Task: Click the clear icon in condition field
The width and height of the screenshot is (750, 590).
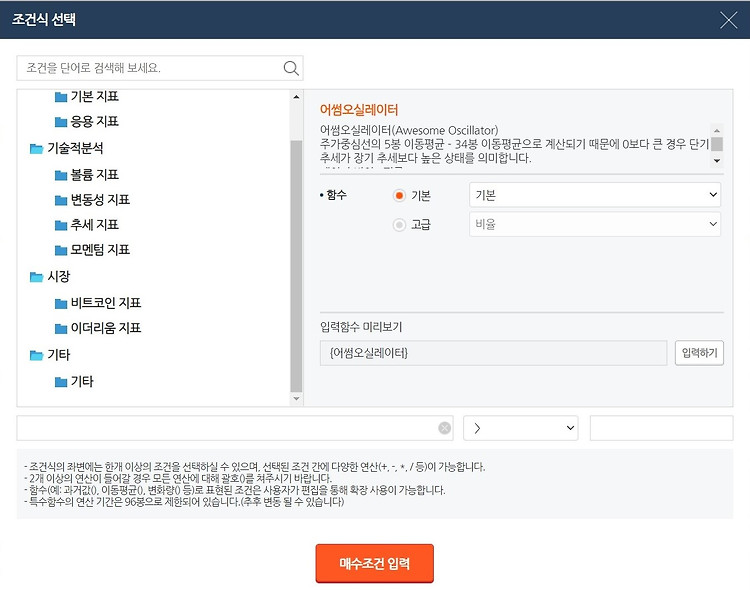Action: click(x=444, y=428)
